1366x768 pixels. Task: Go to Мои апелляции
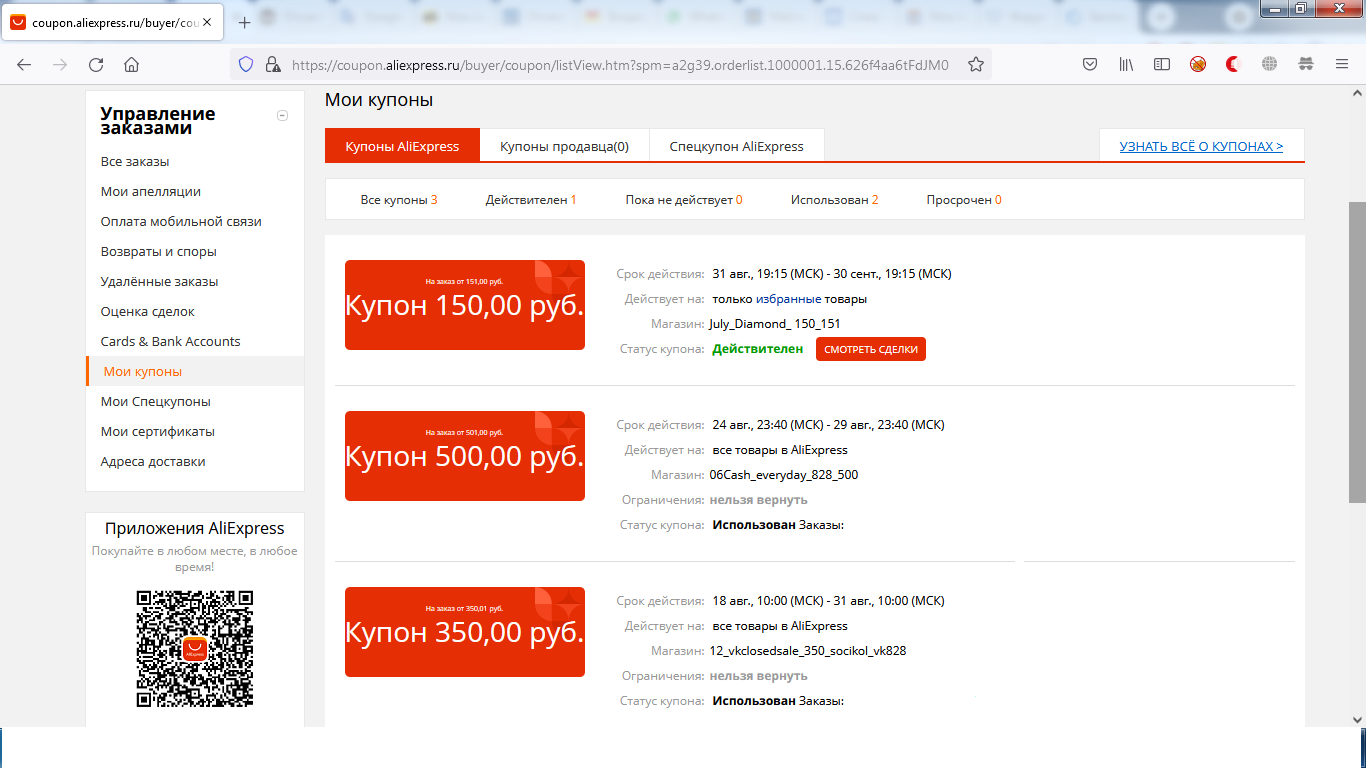[151, 192]
